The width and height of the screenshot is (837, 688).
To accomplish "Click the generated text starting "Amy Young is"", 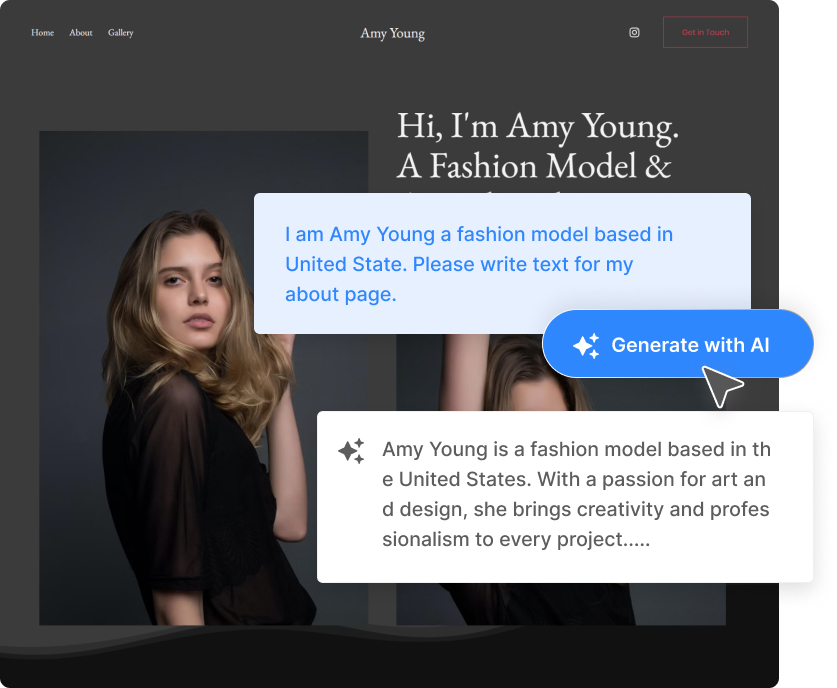I will pyautogui.click(x=576, y=450).
